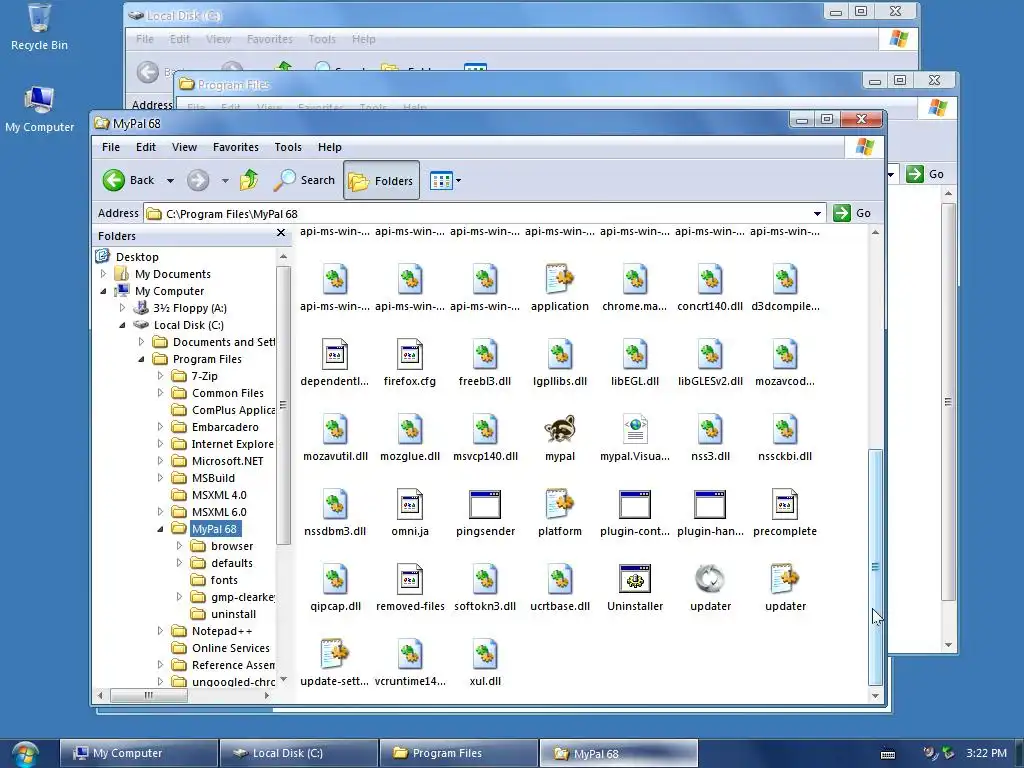Select the ucrtbase.dll file icon
This screenshot has width=1024, height=768.
pos(560,579)
